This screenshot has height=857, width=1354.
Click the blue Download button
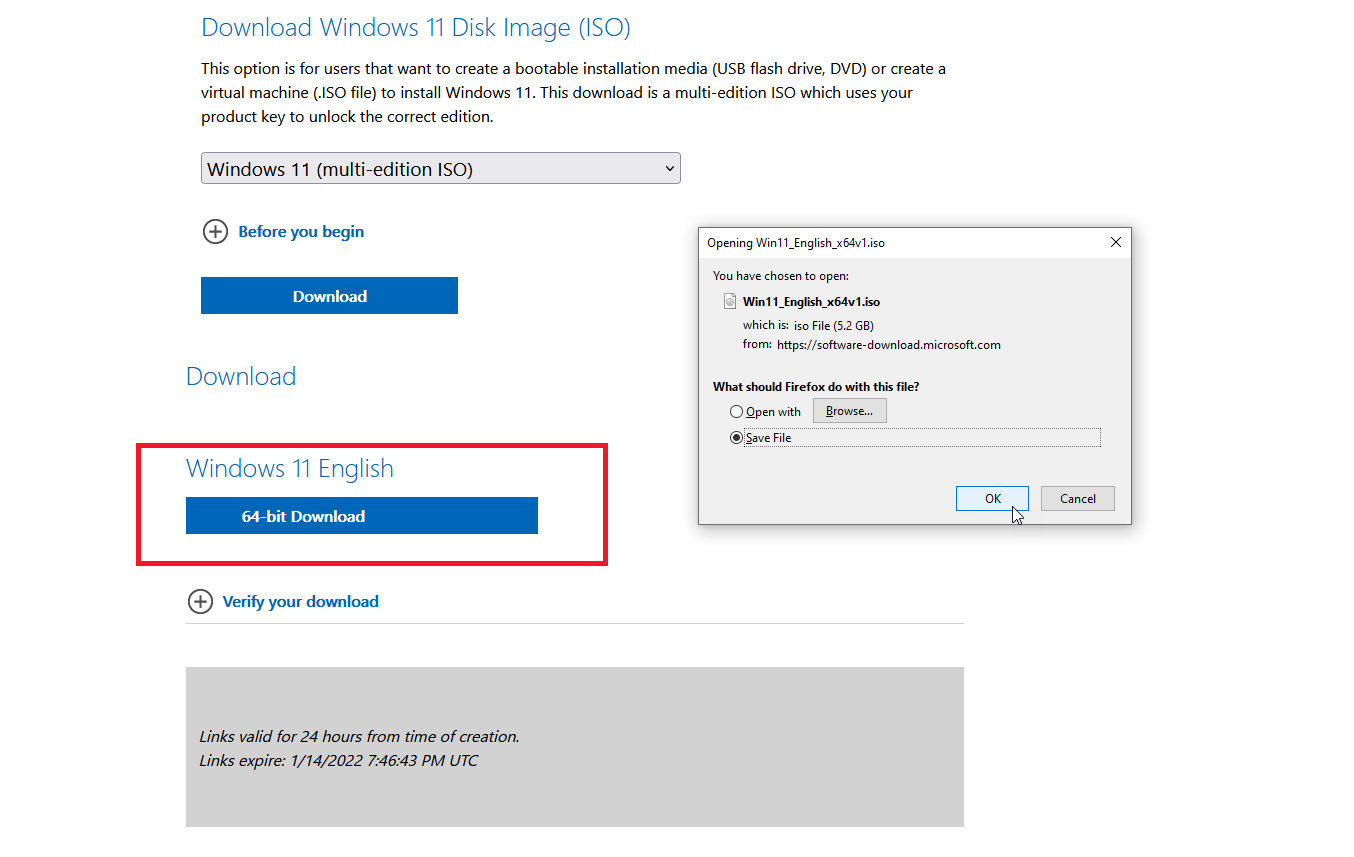pyautogui.click(x=329, y=295)
